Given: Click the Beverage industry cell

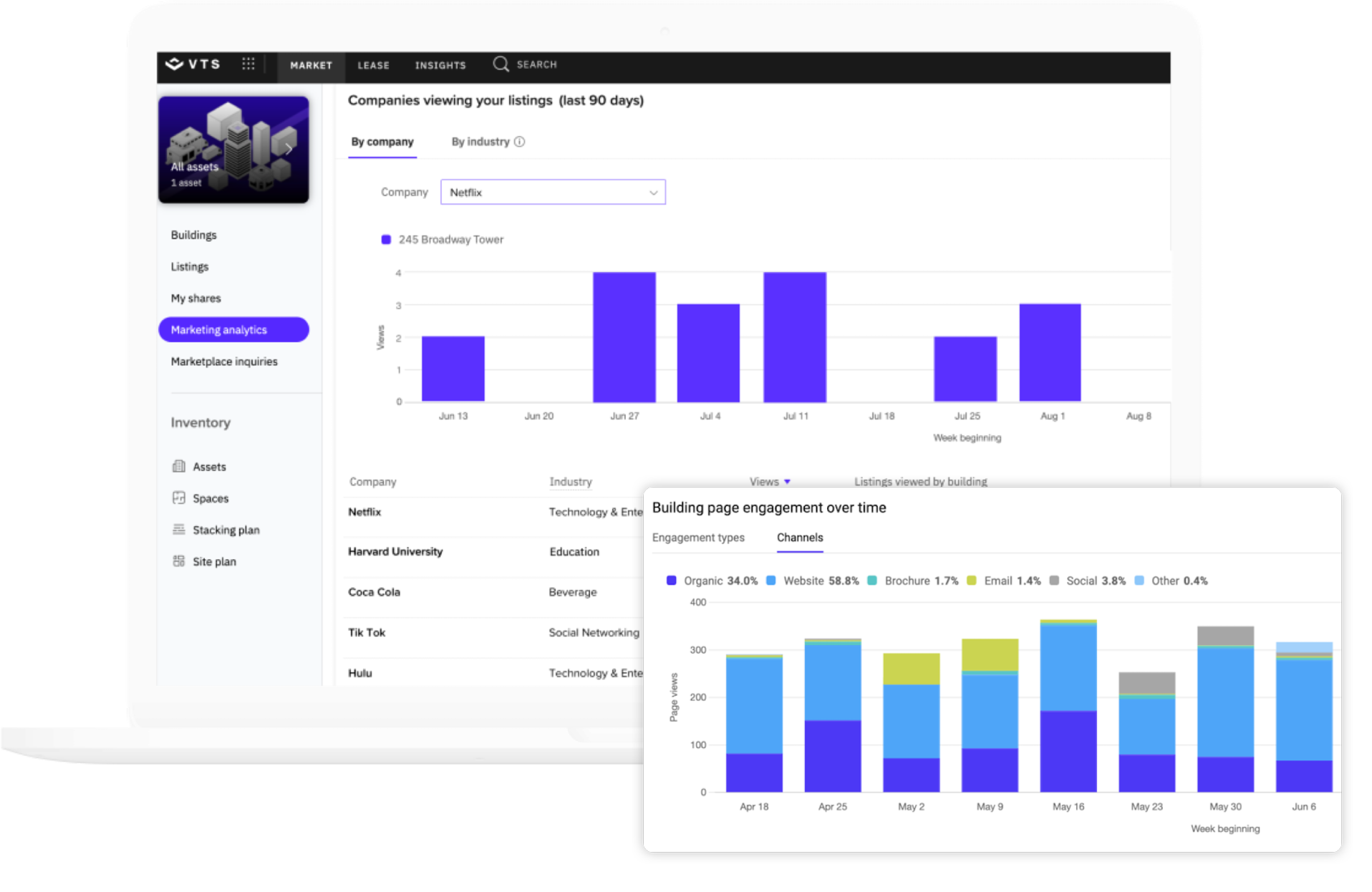Looking at the screenshot, I should click(573, 592).
